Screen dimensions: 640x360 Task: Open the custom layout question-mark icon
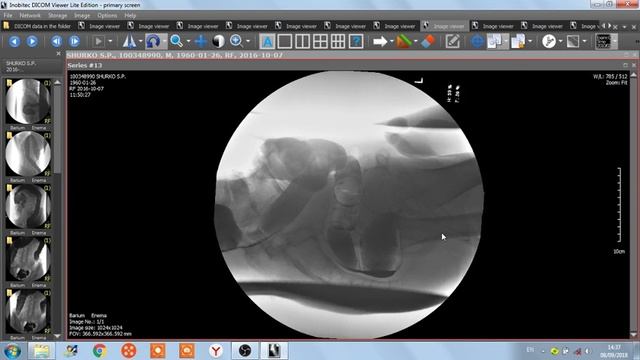356,41
